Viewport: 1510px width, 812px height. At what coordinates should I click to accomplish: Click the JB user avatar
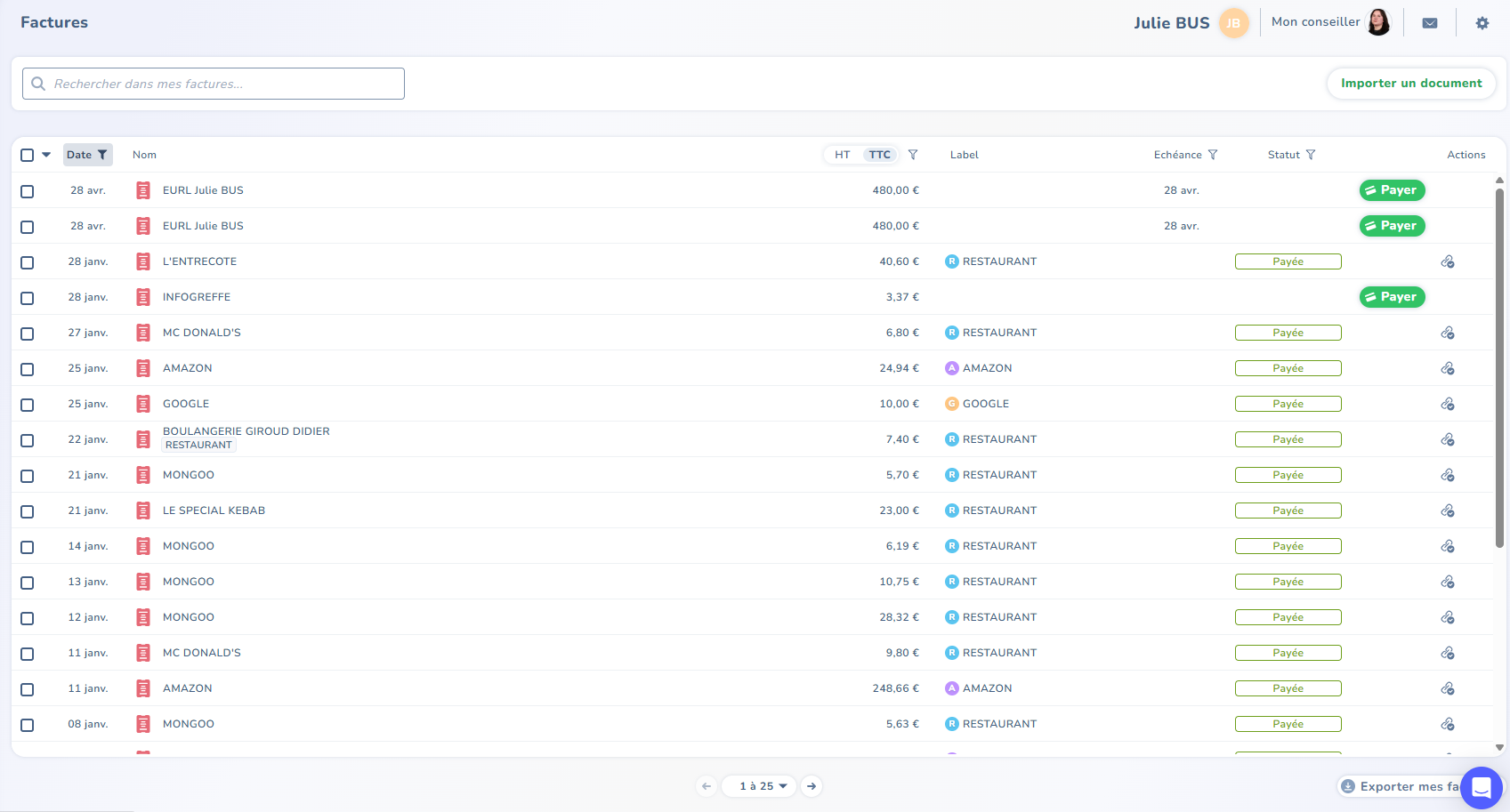pyautogui.click(x=1233, y=23)
